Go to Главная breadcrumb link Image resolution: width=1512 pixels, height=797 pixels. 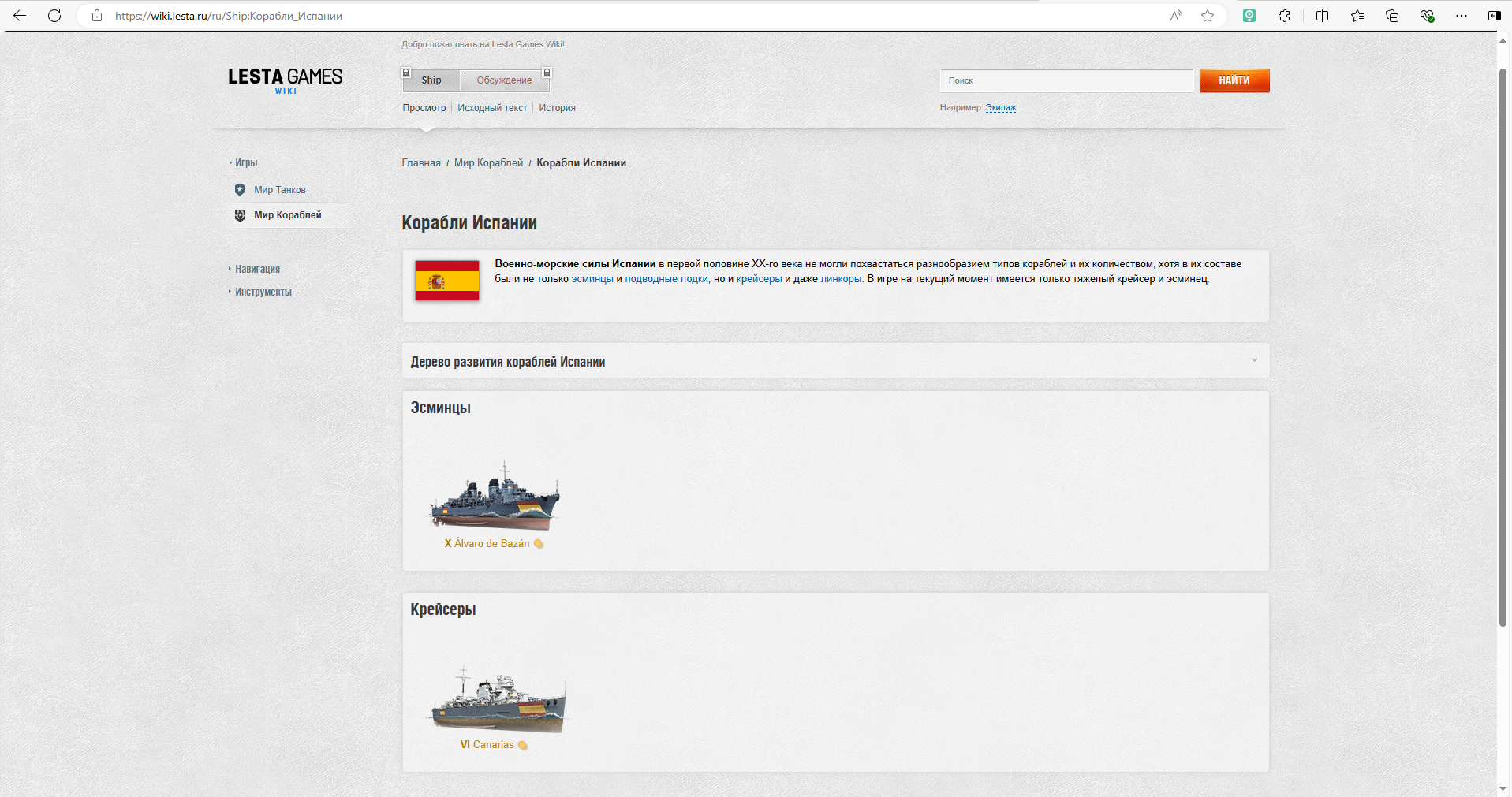tap(421, 163)
